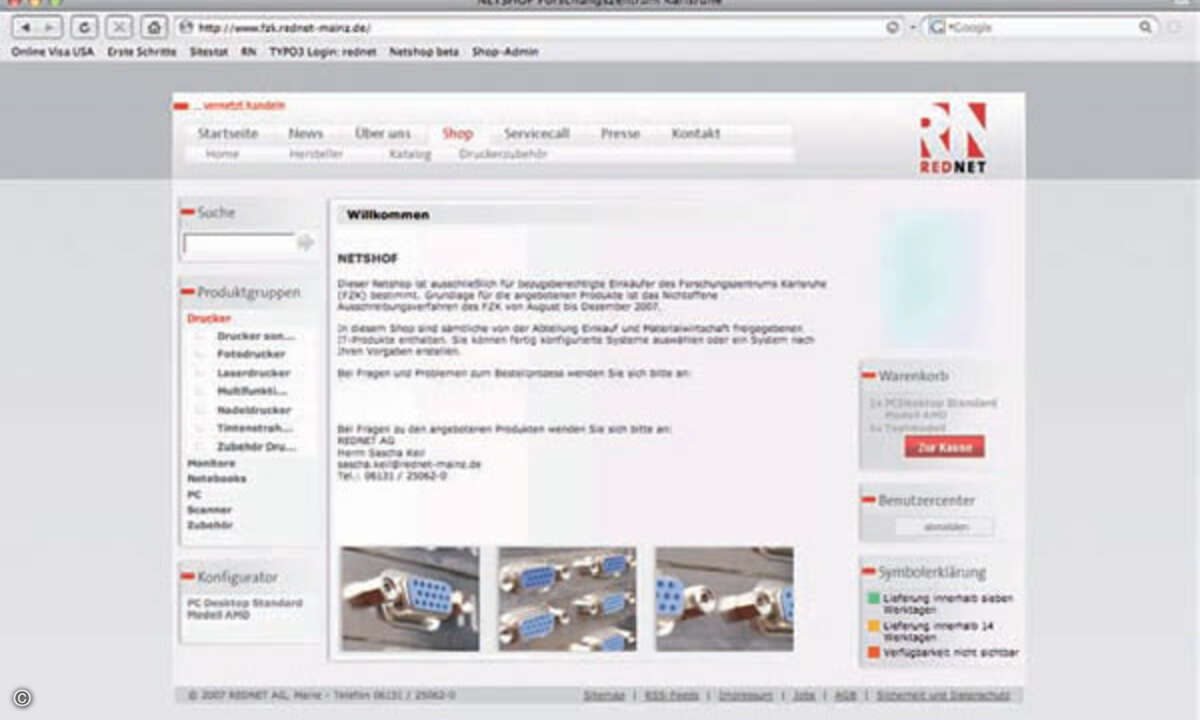
Task: Reload the page with the refresh icon
Action: (84, 28)
